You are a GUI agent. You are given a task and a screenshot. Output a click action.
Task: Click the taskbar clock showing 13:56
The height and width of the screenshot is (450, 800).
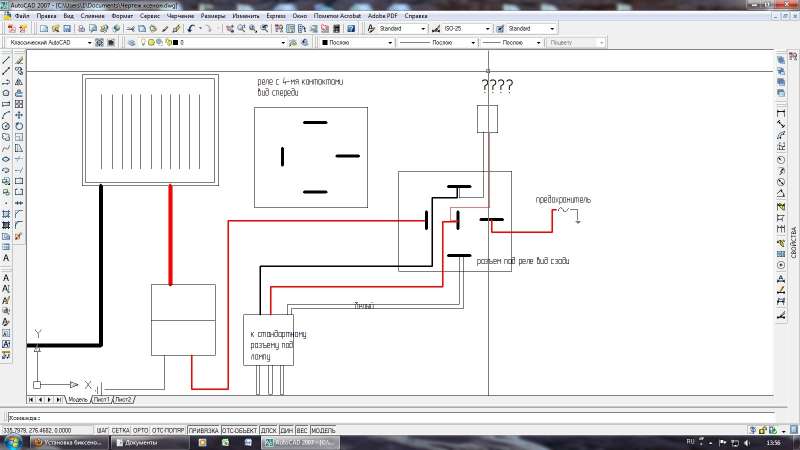pos(773,443)
